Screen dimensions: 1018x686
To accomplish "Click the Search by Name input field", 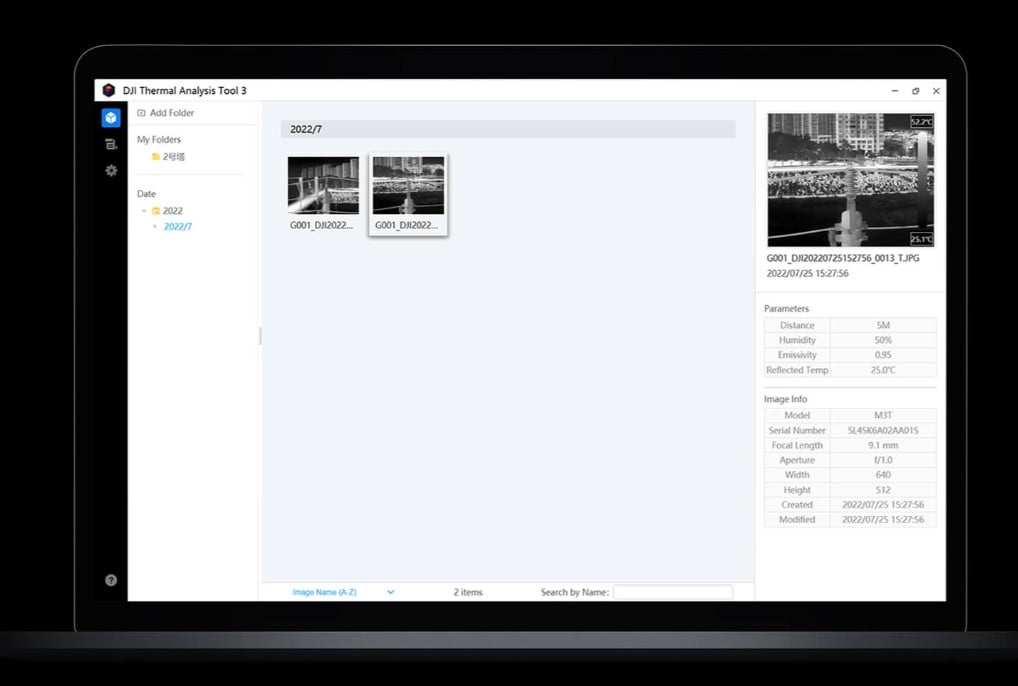I will 672,592.
